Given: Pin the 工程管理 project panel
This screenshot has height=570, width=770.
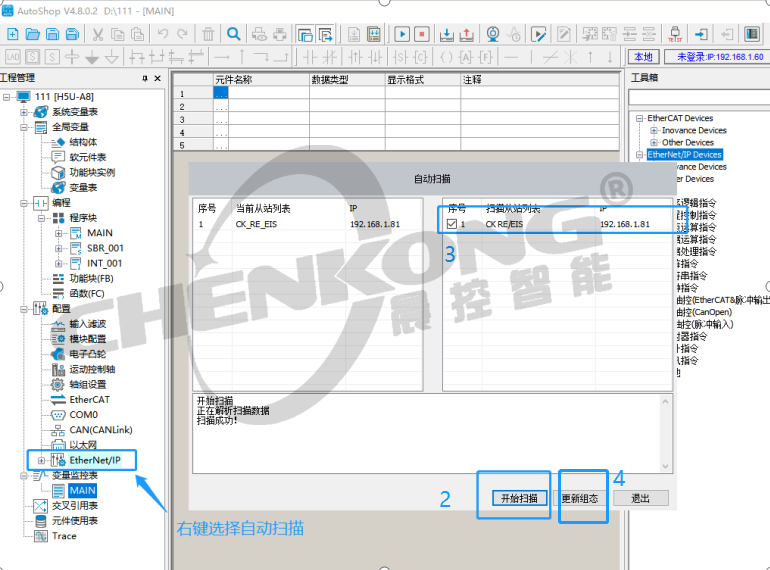Looking at the screenshot, I should (145, 78).
